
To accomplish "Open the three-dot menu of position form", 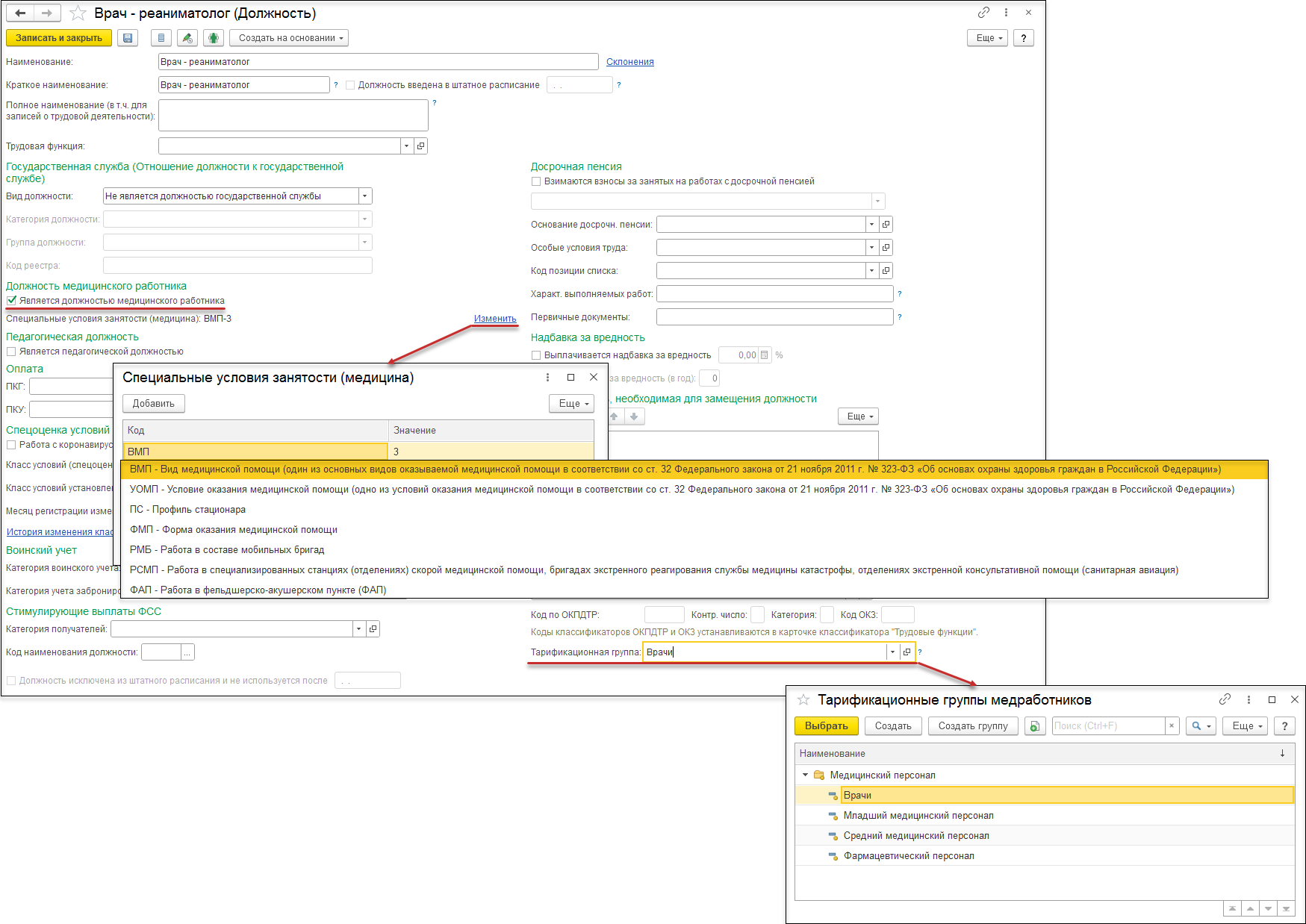I will pos(1006,13).
